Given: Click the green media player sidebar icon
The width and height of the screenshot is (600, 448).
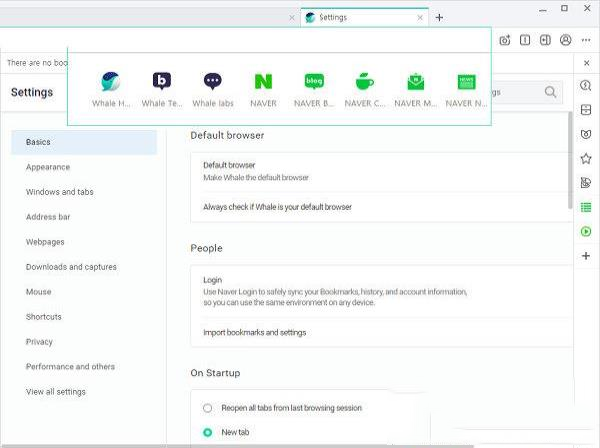Looking at the screenshot, I should (x=586, y=231).
